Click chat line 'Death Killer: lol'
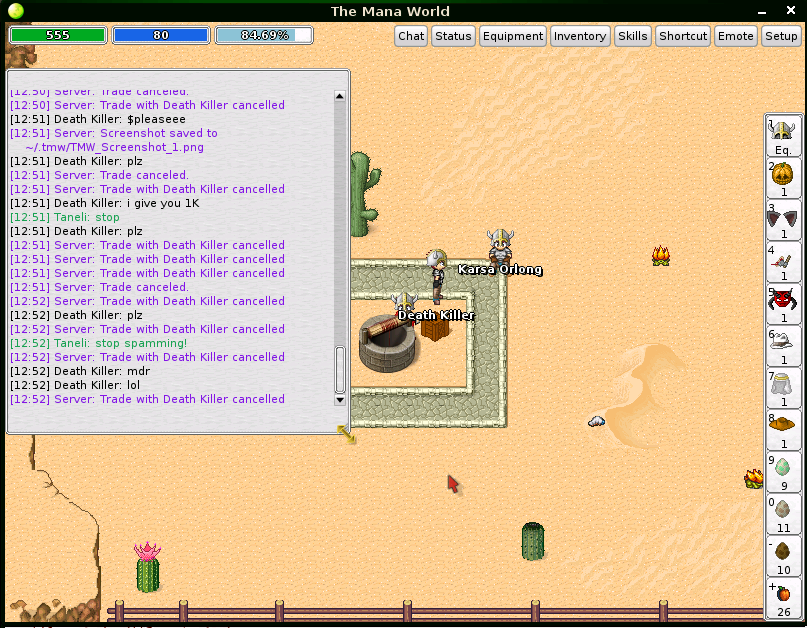The width and height of the screenshot is (807, 628). point(75,385)
